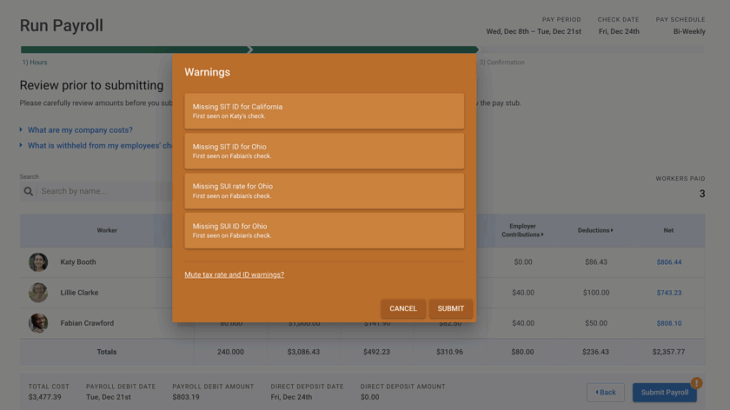Click Katy Booth's deductions $86.43
The width and height of the screenshot is (730, 410).
[596, 262]
